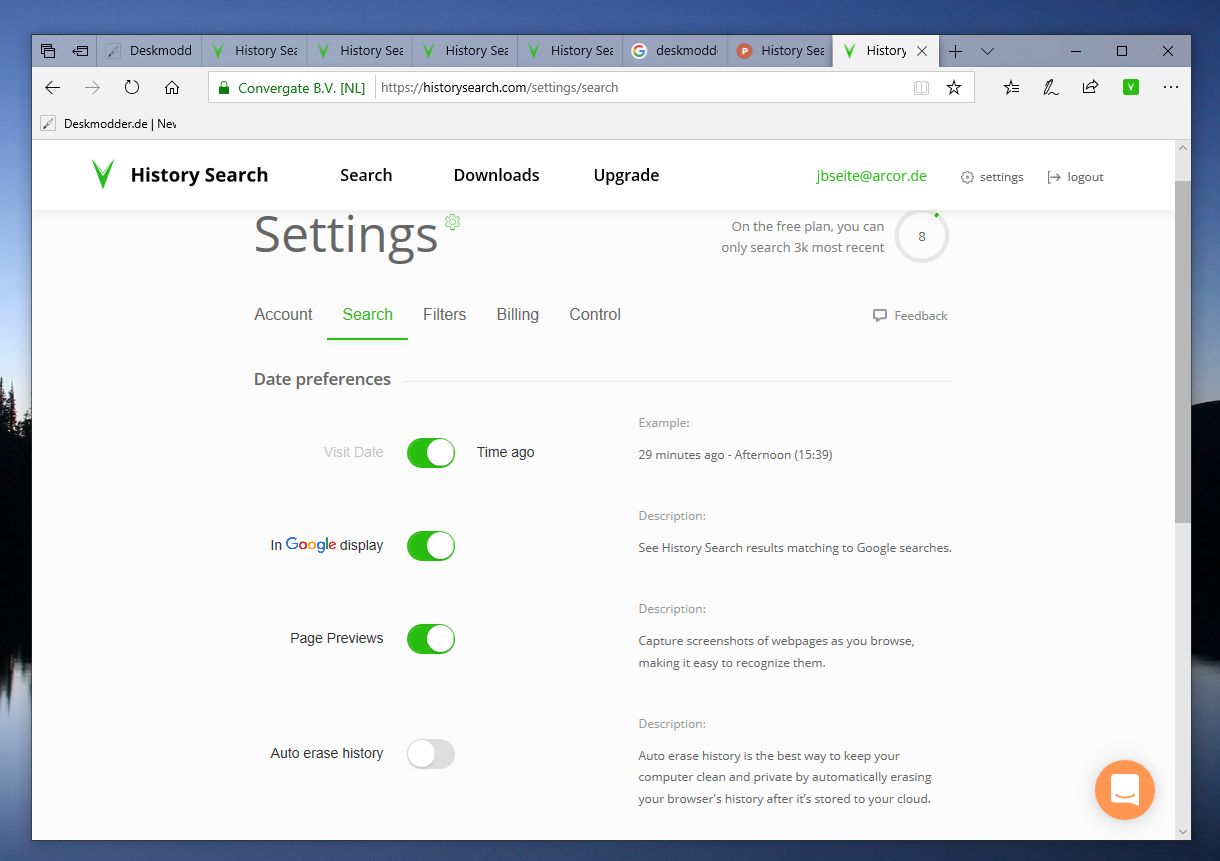Image resolution: width=1220 pixels, height=861 pixels.
Task: Switch to the Deskmodd browser tab
Action: (149, 51)
